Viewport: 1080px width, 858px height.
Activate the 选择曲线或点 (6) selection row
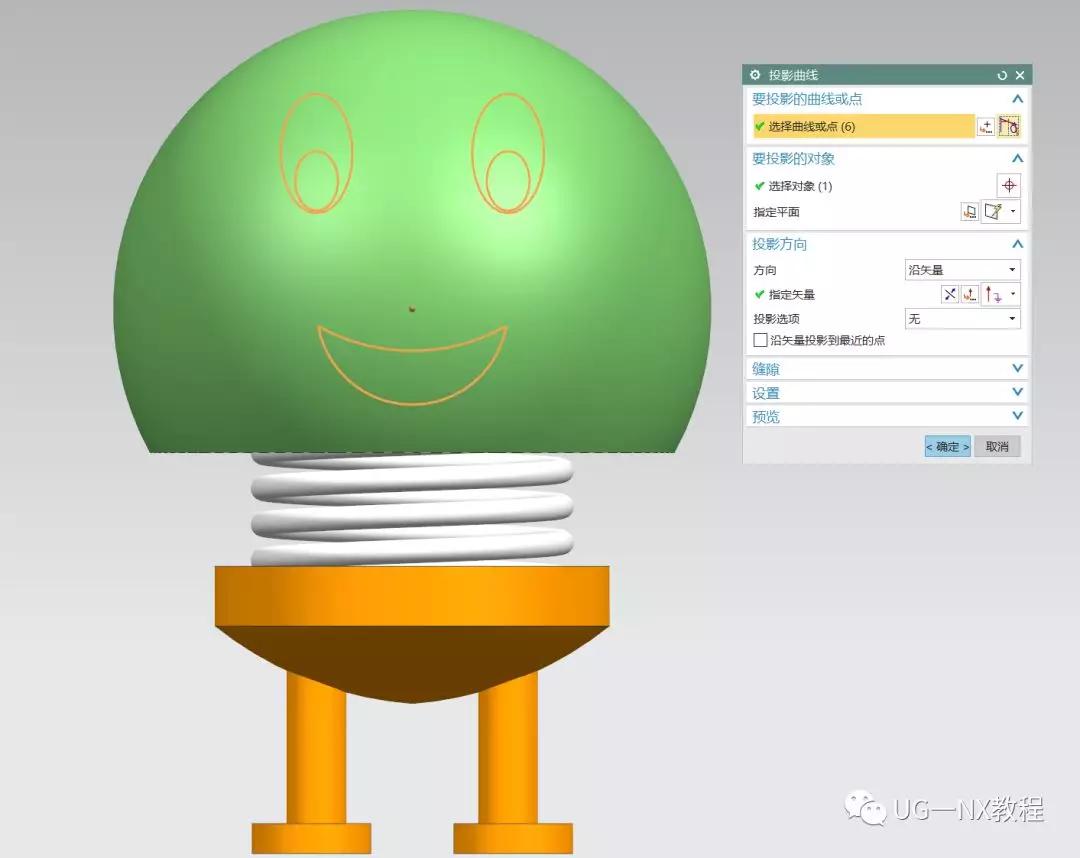tap(863, 127)
